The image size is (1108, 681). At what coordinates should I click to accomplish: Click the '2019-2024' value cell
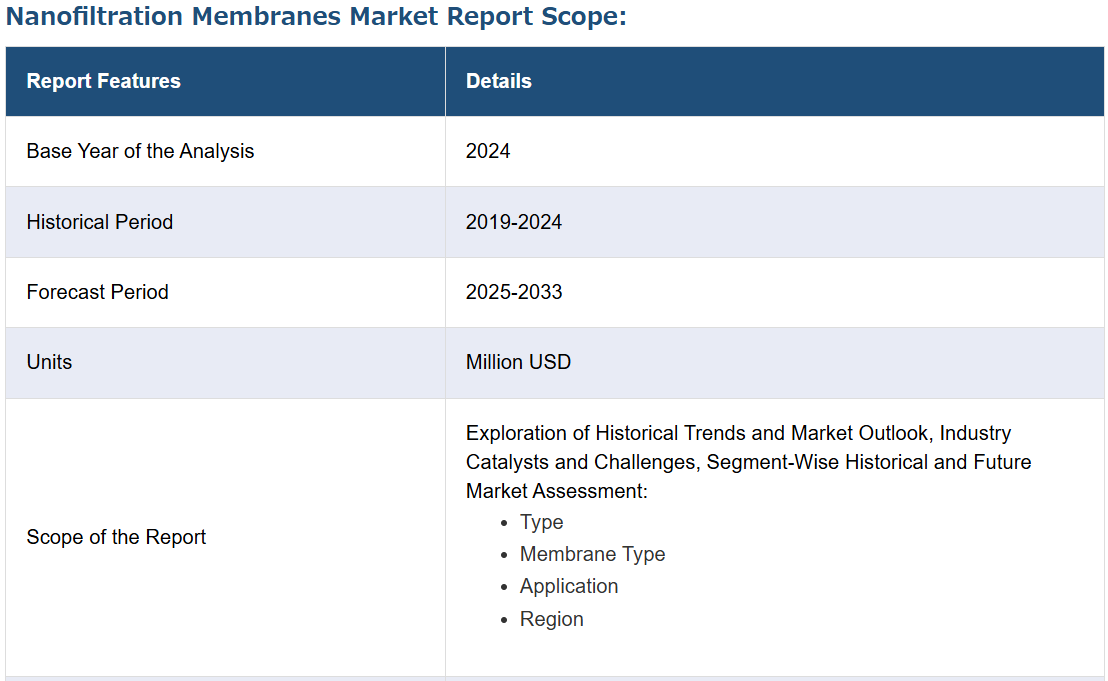[x=774, y=222]
